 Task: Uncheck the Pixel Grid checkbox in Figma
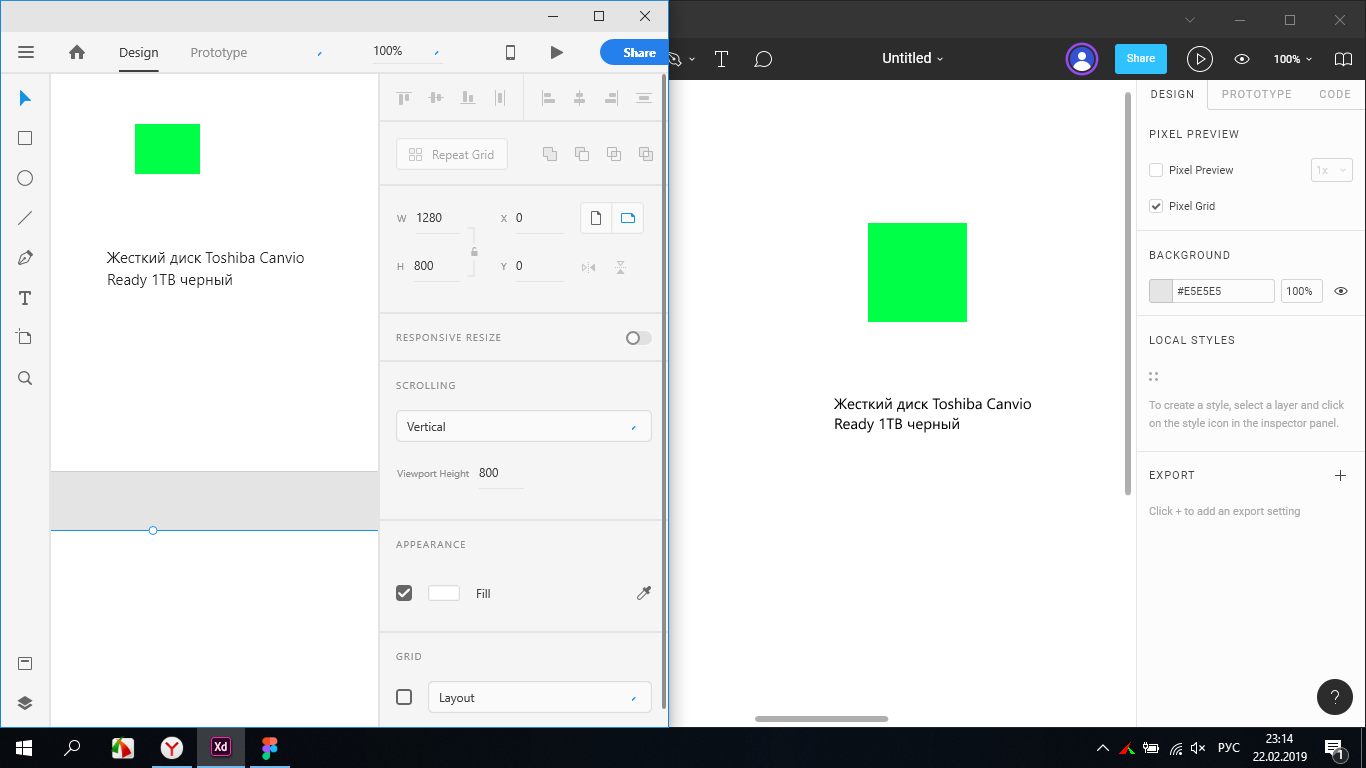(x=1156, y=206)
